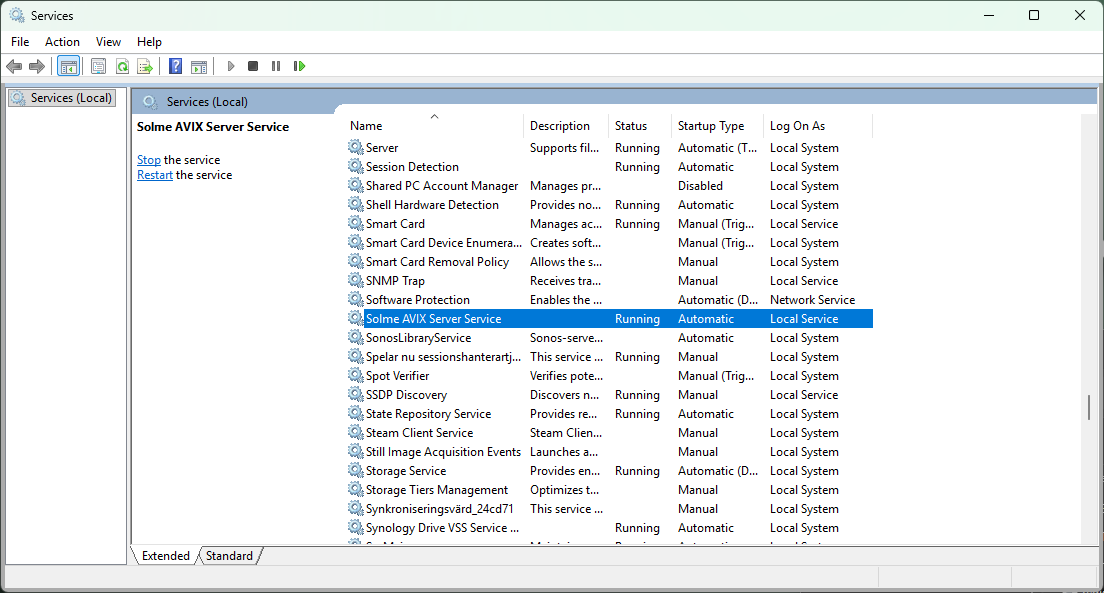Click the gear icon beside Storage Tiers Management
Image resolution: width=1104 pixels, height=593 pixels.
point(356,489)
